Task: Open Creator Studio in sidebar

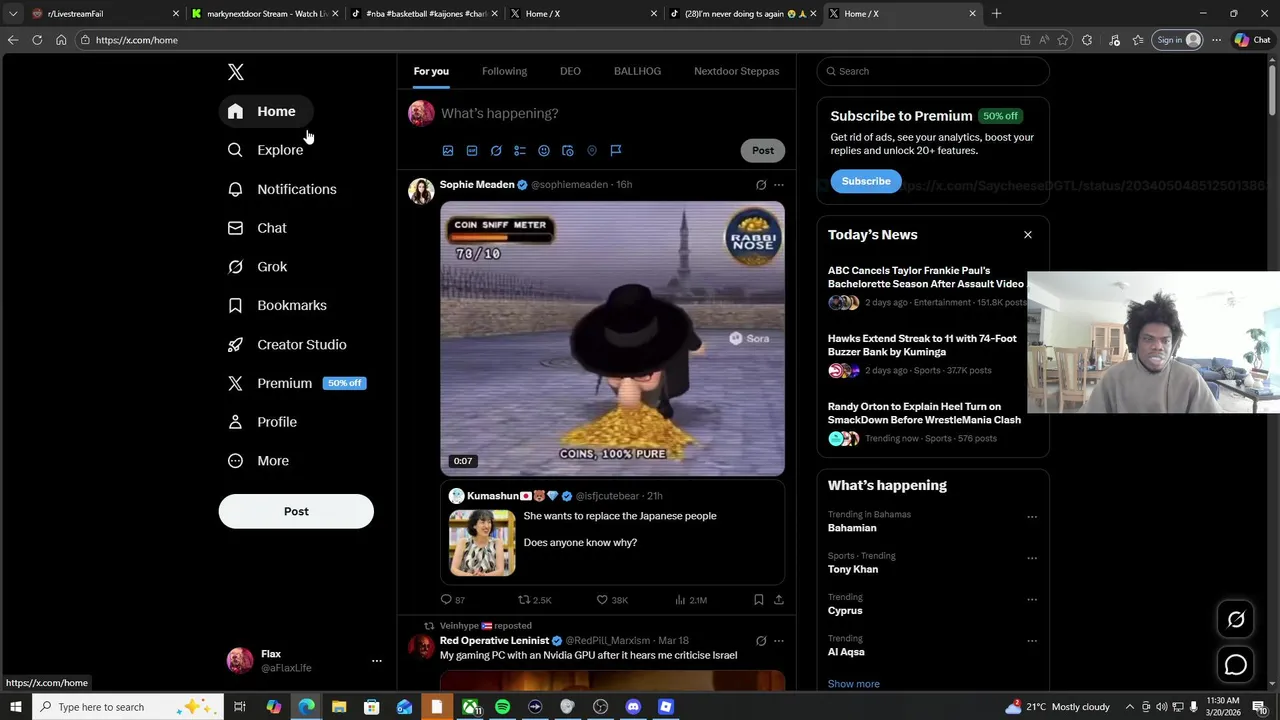Action: pos(287,344)
